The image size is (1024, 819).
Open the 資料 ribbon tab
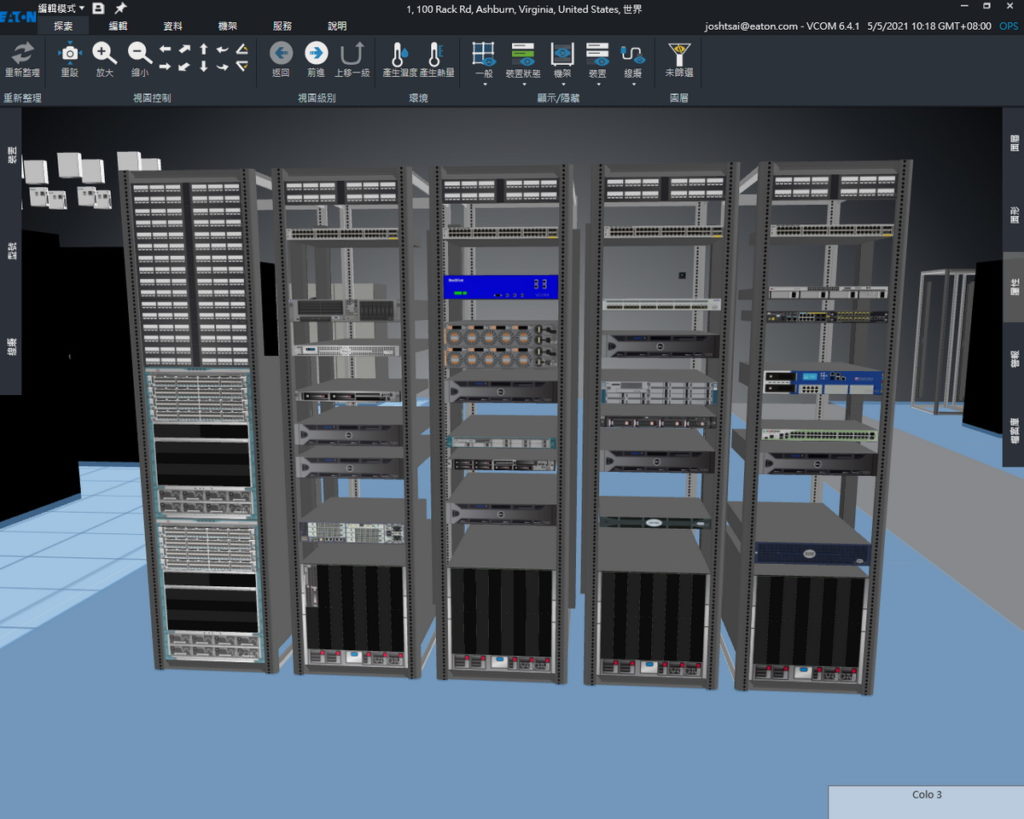[173, 26]
